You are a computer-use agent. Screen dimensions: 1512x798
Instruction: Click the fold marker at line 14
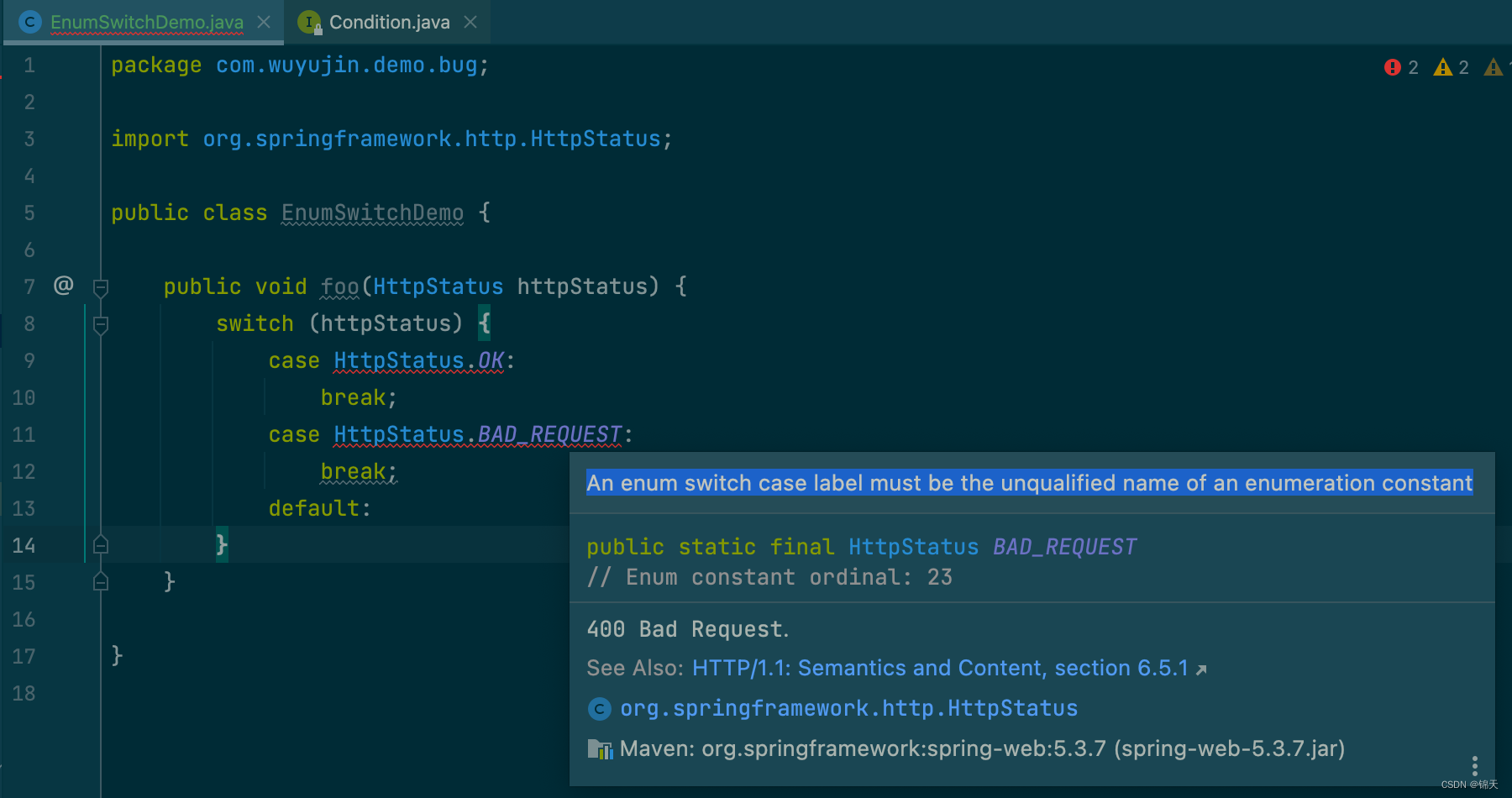(x=100, y=544)
